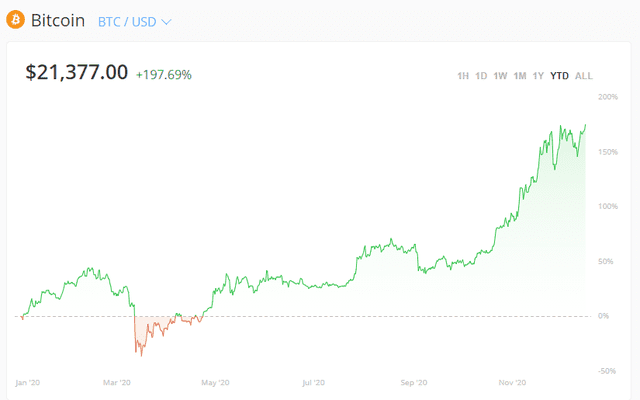The image size is (640, 400).
Task: Switch chart to 1W range
Action: 500,76
